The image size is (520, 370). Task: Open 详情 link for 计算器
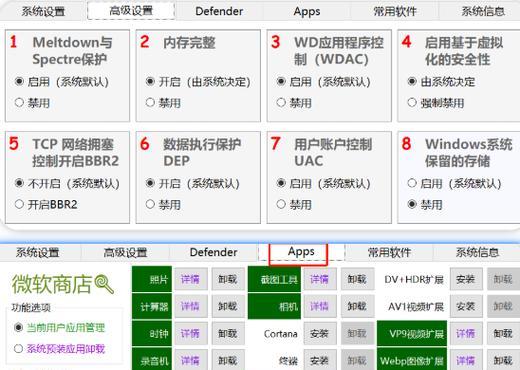point(190,306)
